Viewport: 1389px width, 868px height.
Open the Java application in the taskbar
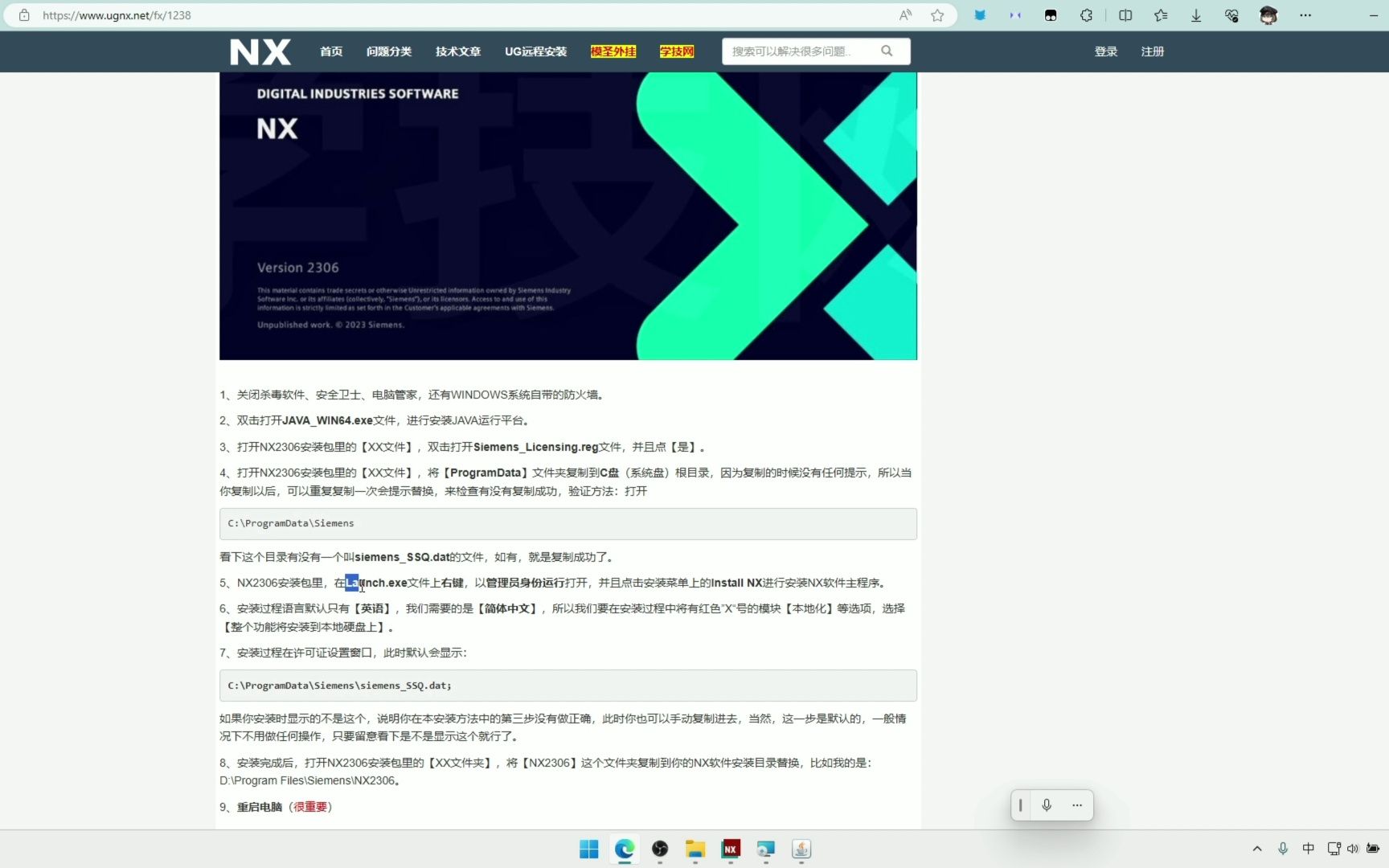(x=801, y=850)
